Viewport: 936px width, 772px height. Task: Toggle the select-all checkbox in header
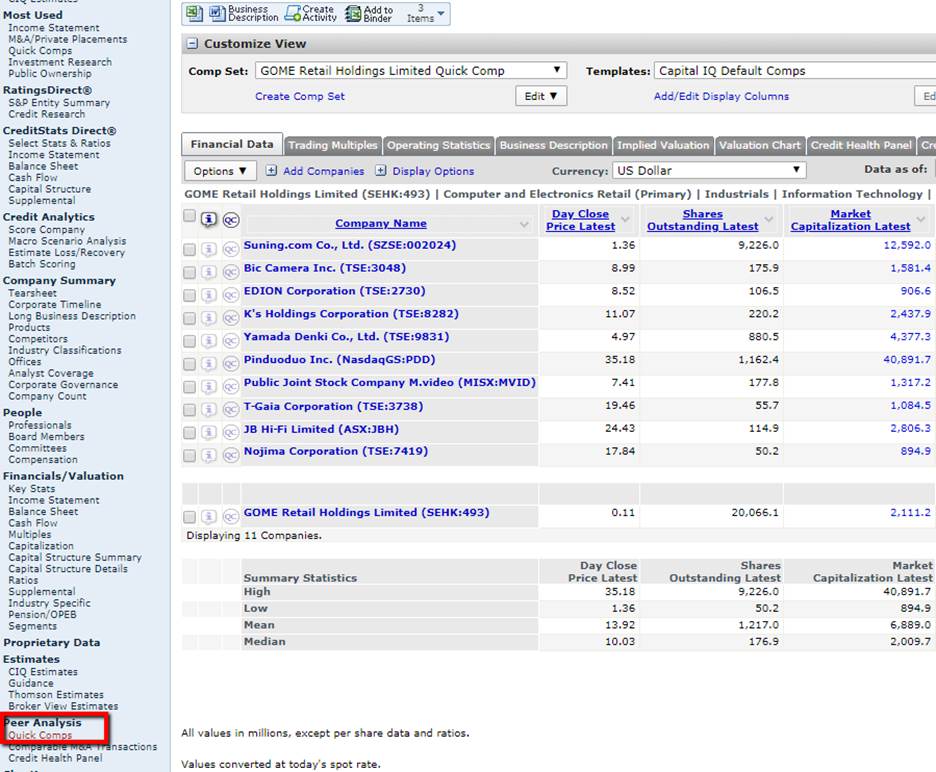pyautogui.click(x=189, y=216)
